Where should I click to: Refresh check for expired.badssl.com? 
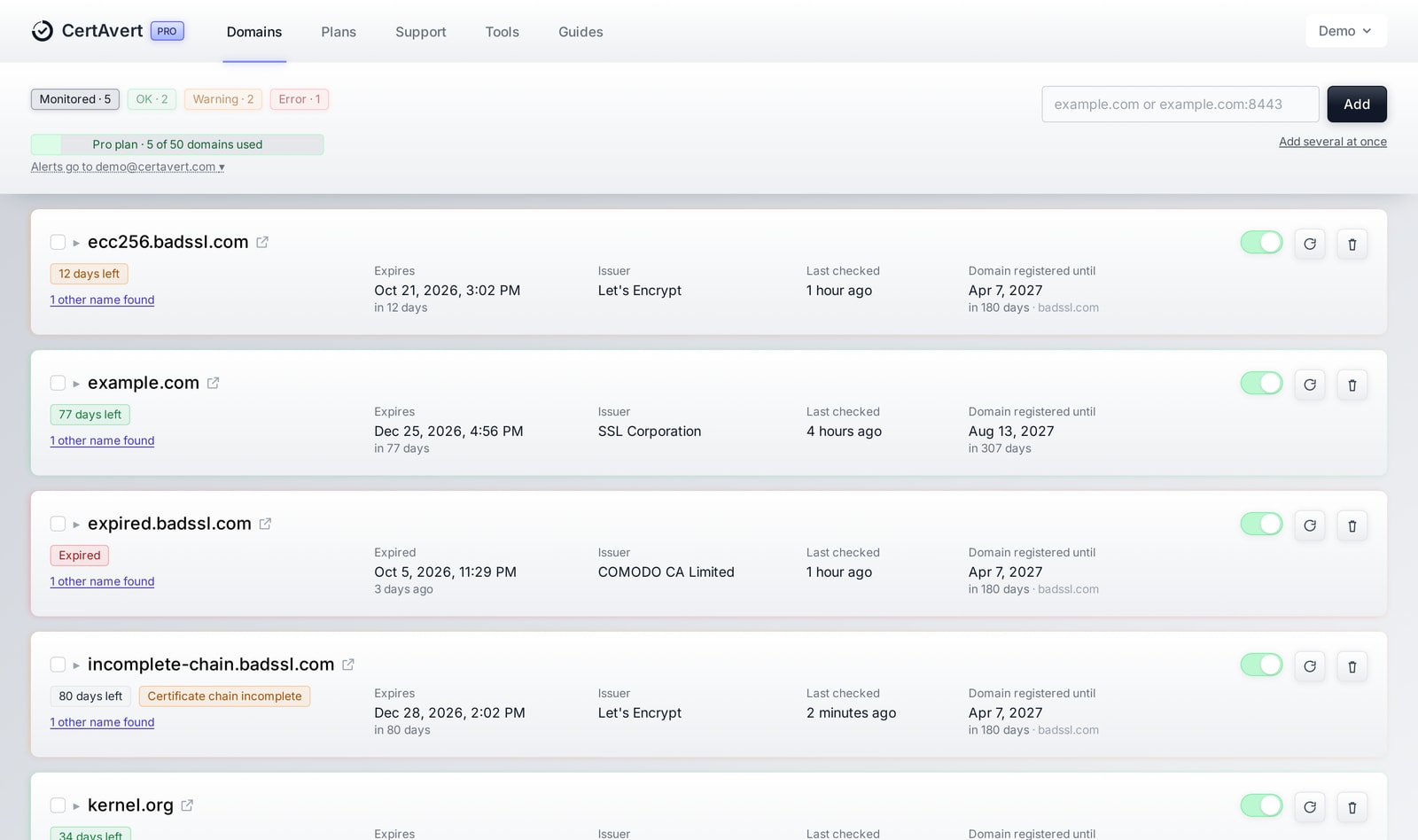click(1310, 525)
